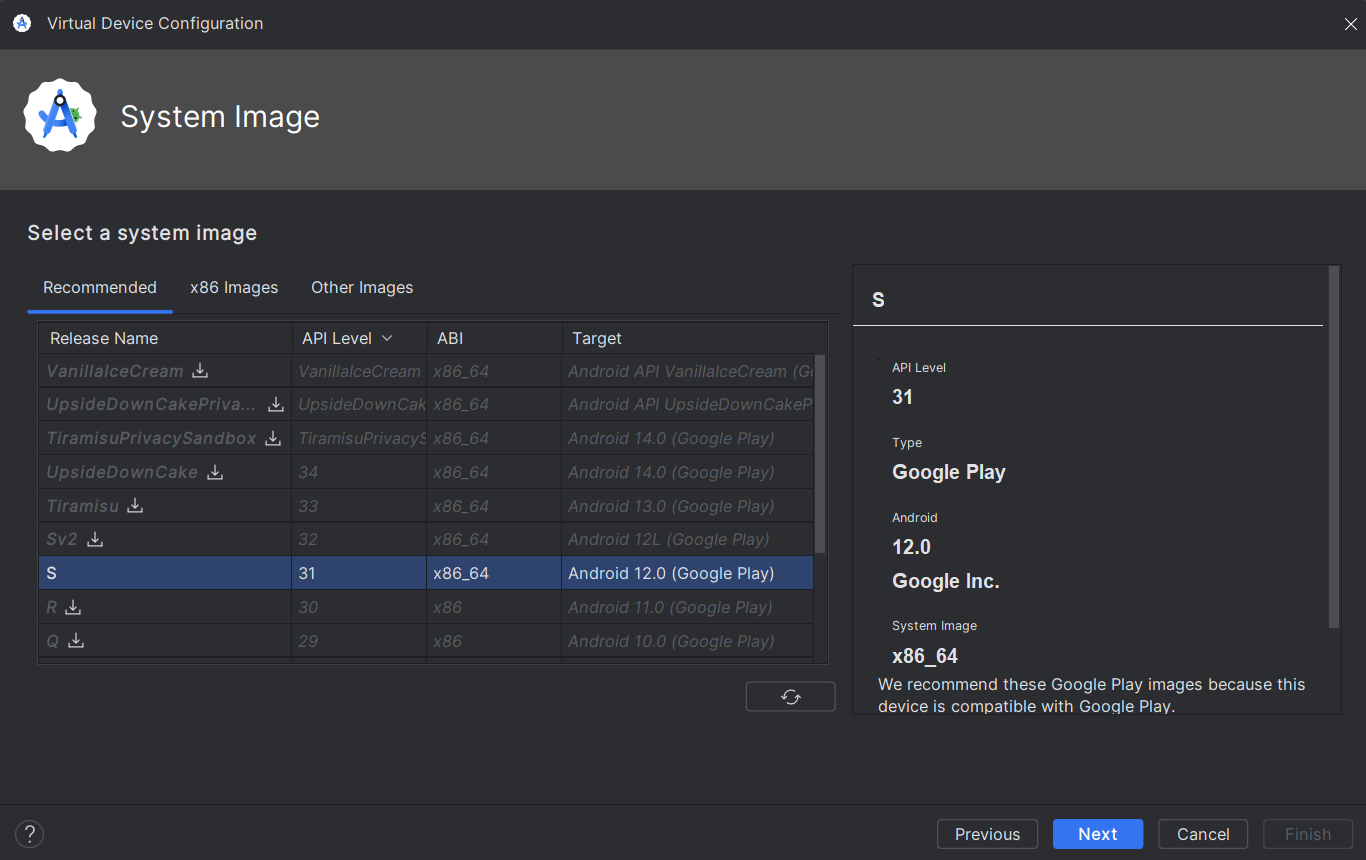Select the VanillaIceCream release name
This screenshot has height=860, width=1366.
[x=115, y=371]
